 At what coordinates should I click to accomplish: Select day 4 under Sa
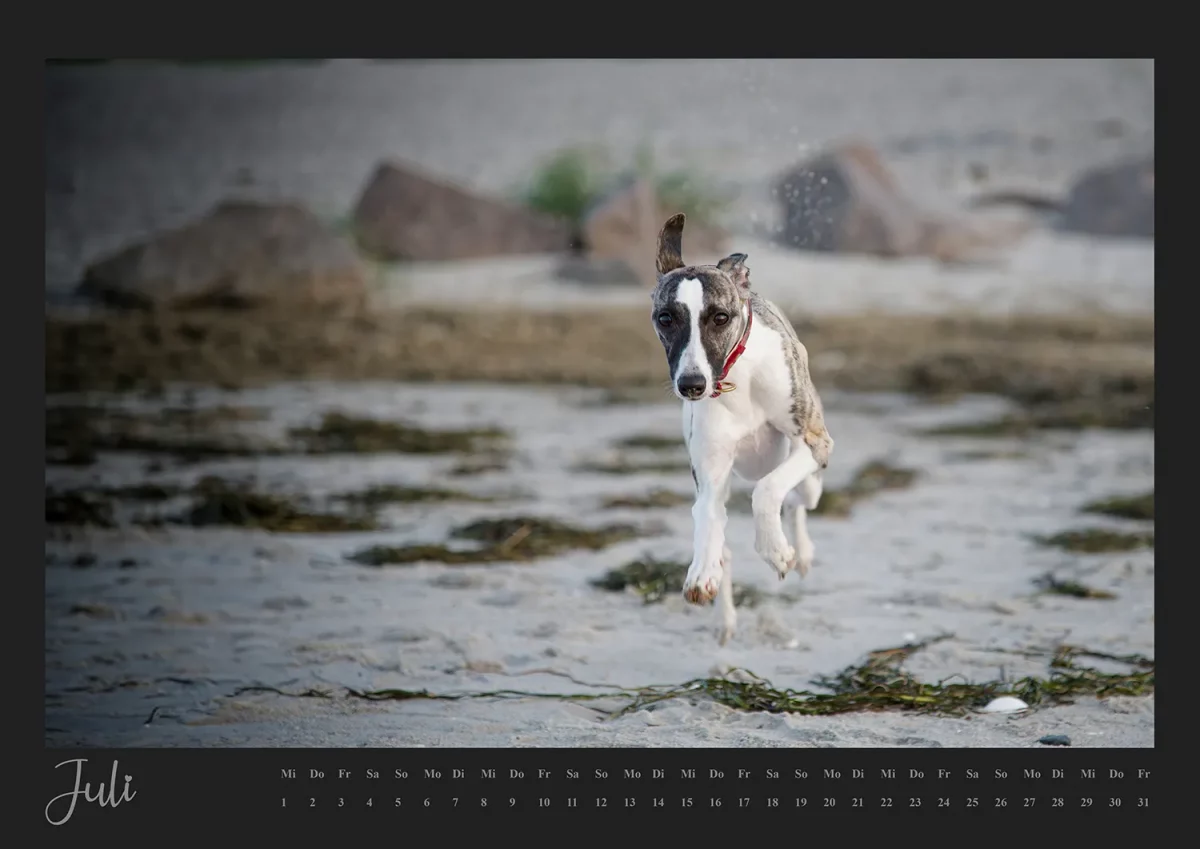click(369, 802)
